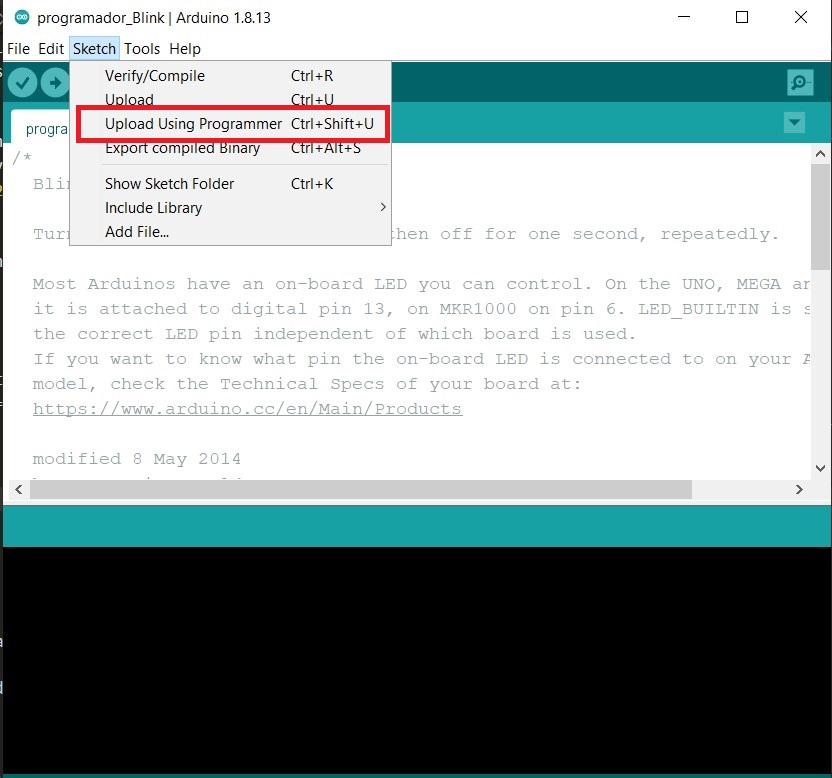Open the Edit menu

tap(51, 49)
